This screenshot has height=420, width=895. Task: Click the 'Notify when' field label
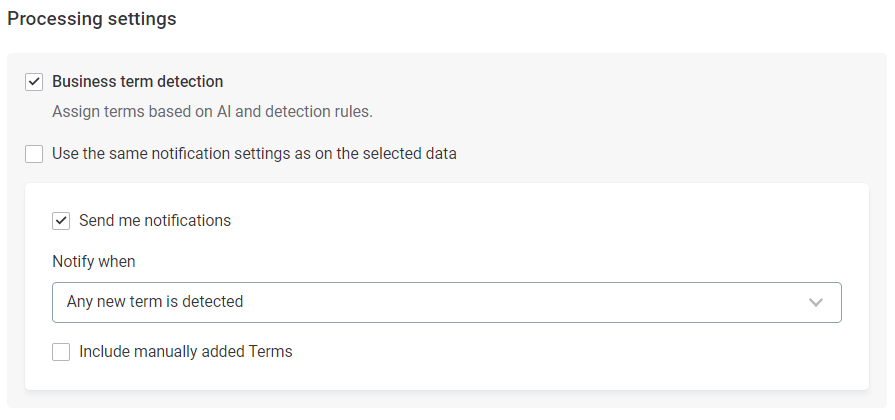click(93, 262)
